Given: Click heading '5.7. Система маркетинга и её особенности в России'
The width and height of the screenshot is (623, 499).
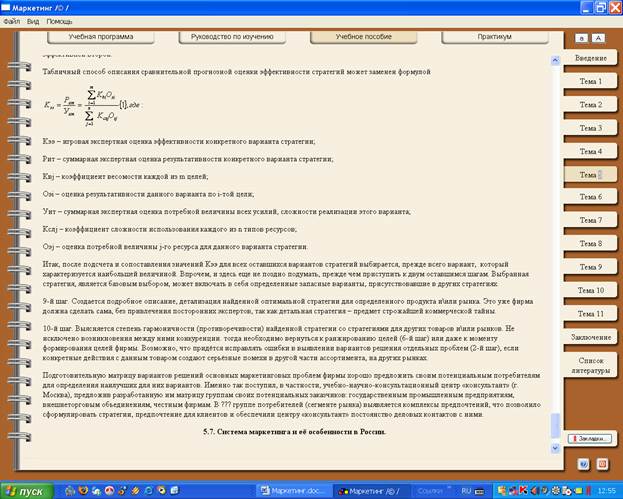Looking at the screenshot, I should click(294, 432).
